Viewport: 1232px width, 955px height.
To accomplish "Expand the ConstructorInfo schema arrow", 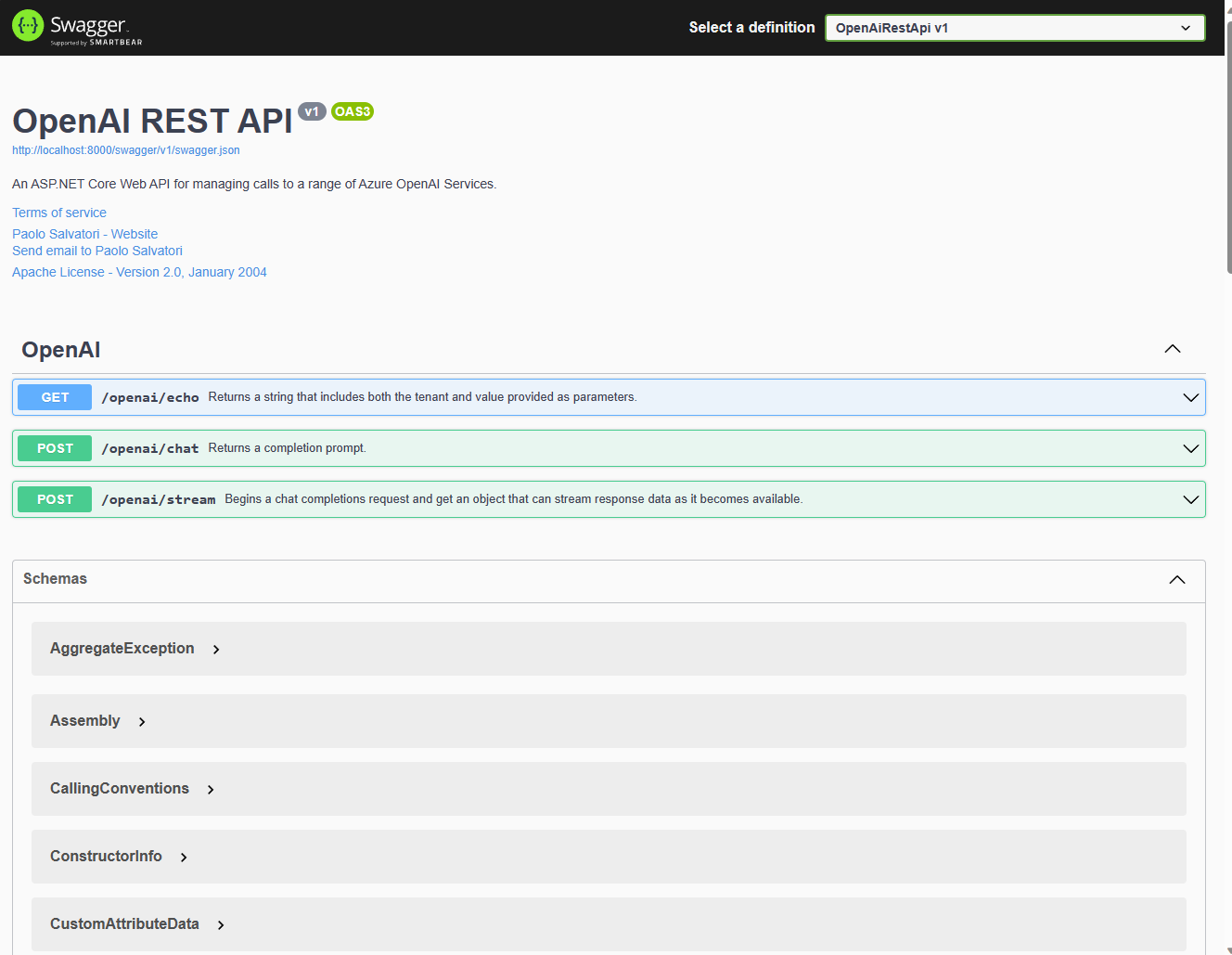I will point(184,858).
